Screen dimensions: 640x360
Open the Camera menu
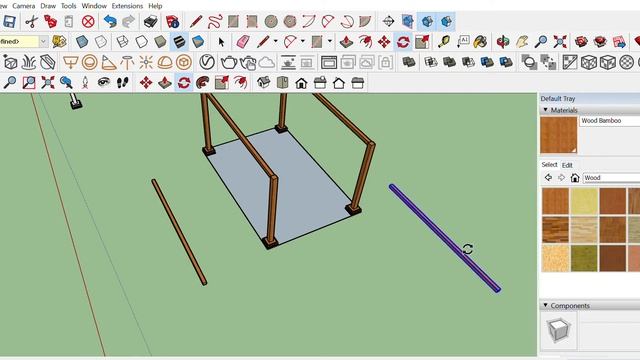(23, 6)
